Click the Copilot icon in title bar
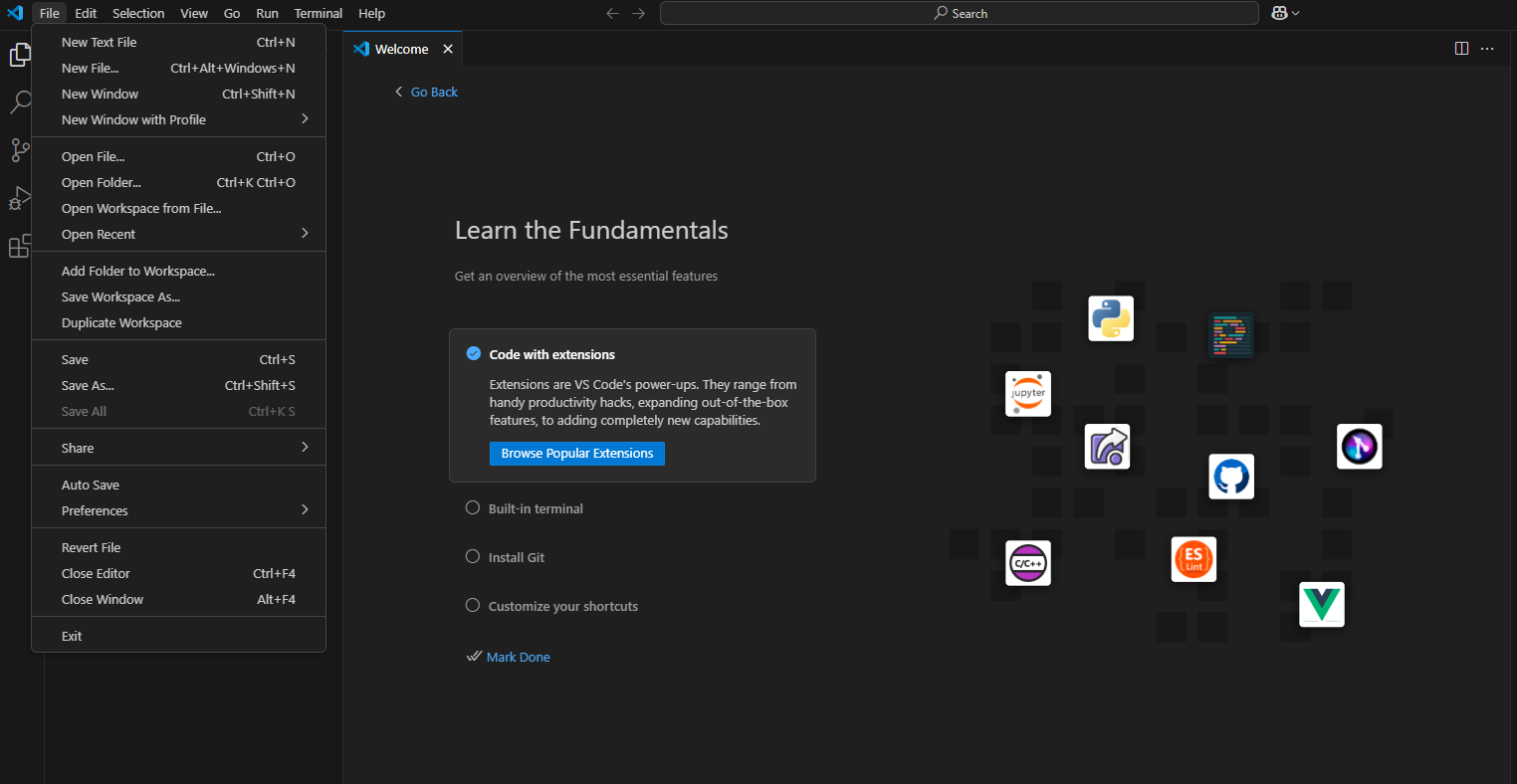1517x784 pixels. [1279, 13]
